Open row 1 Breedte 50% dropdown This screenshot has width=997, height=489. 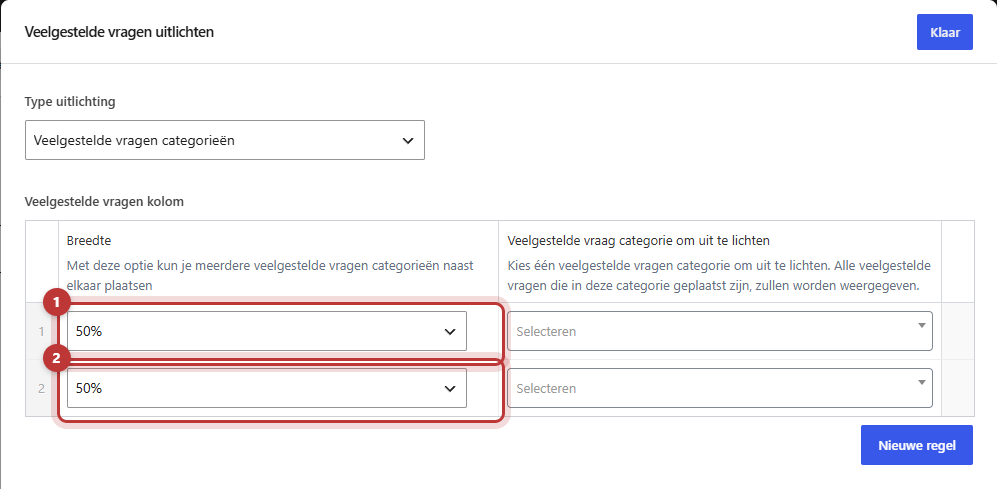click(x=266, y=331)
